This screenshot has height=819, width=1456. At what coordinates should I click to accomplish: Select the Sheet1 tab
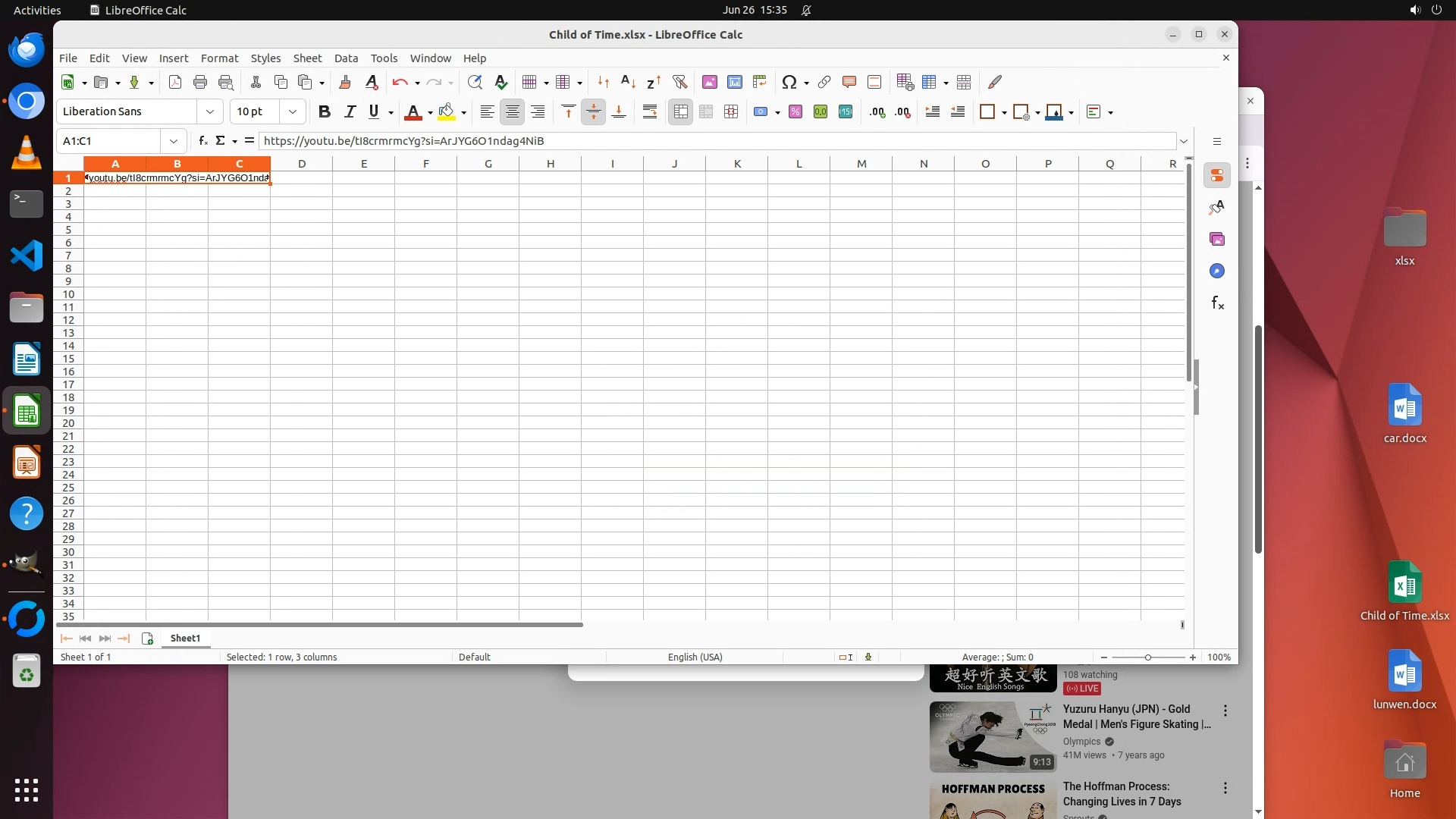[x=185, y=639]
